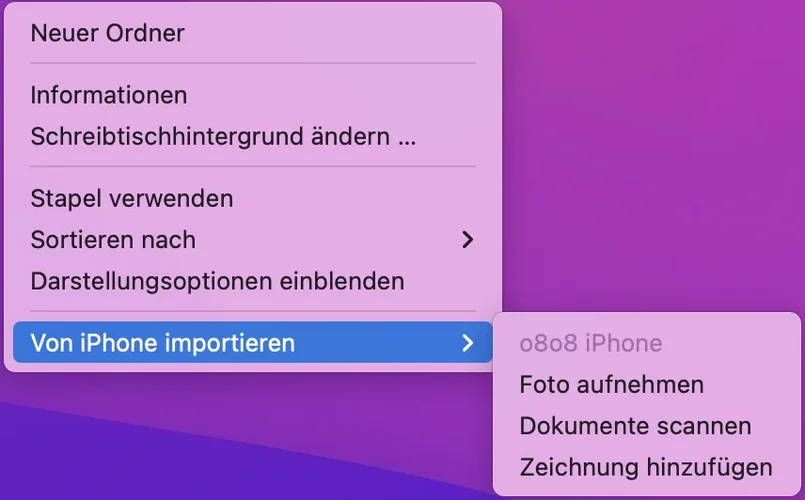Screen dimensions: 805x500
Task: Open Informationen for the desktop
Action: coord(253,95)
